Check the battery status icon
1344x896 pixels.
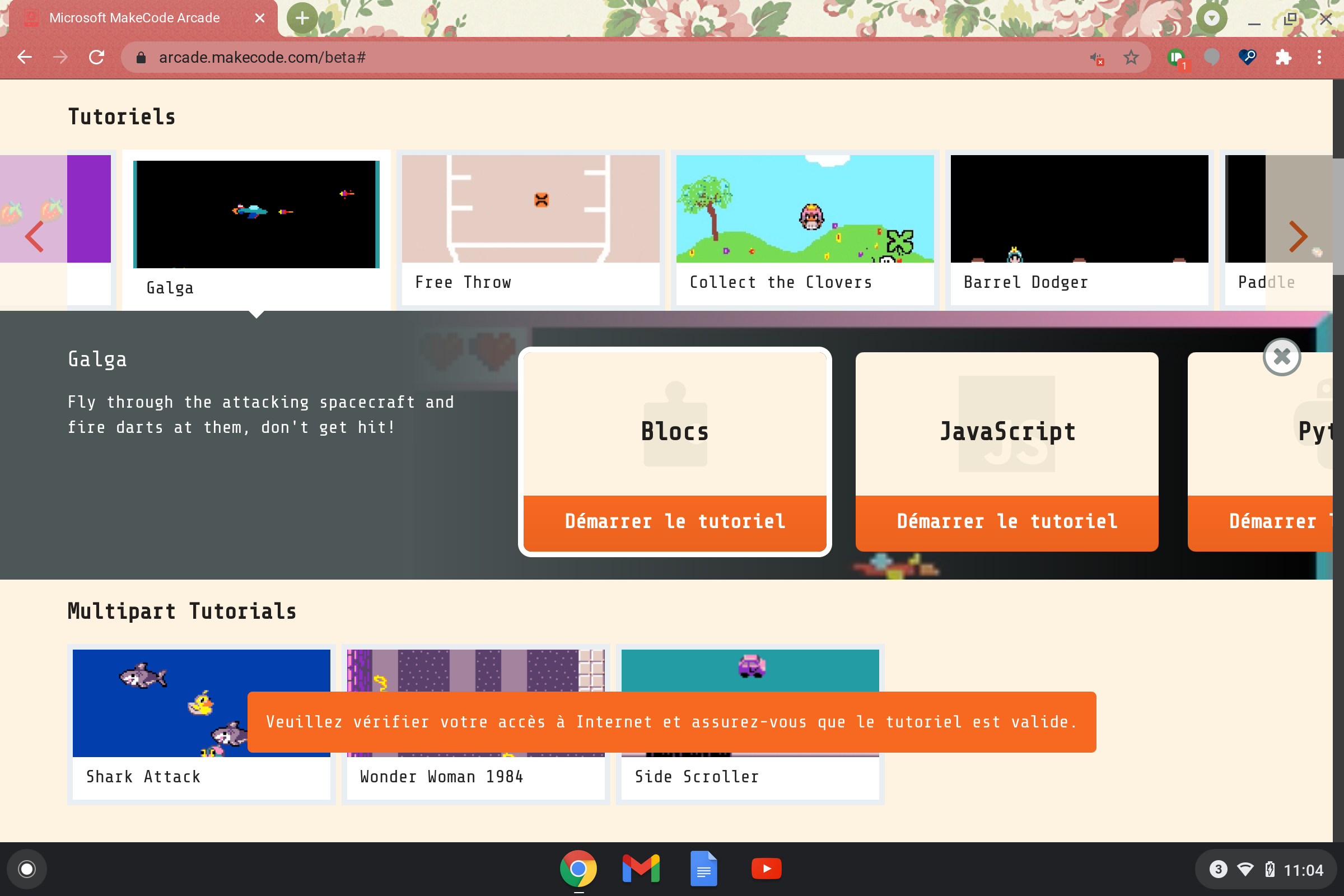[x=1270, y=870]
